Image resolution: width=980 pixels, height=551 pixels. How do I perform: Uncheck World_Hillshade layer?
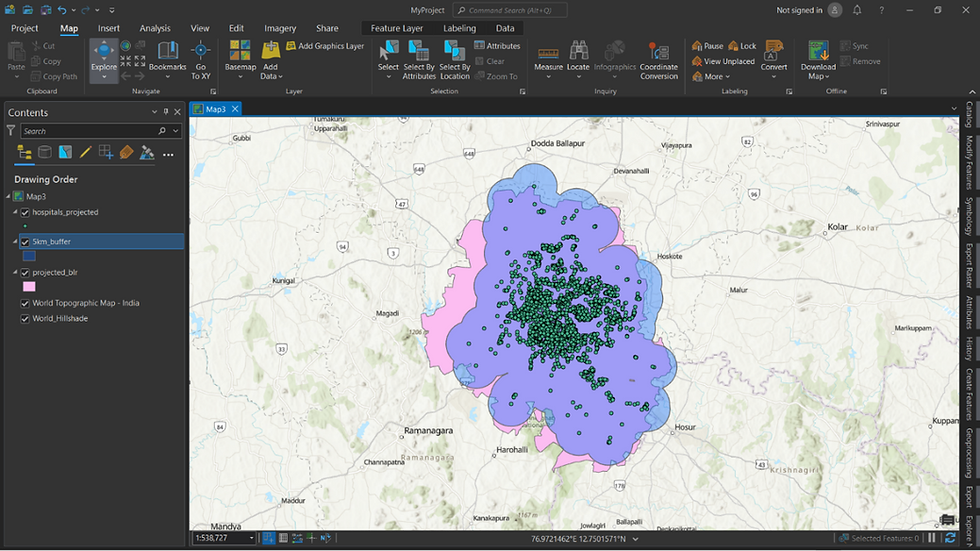(x=25, y=319)
